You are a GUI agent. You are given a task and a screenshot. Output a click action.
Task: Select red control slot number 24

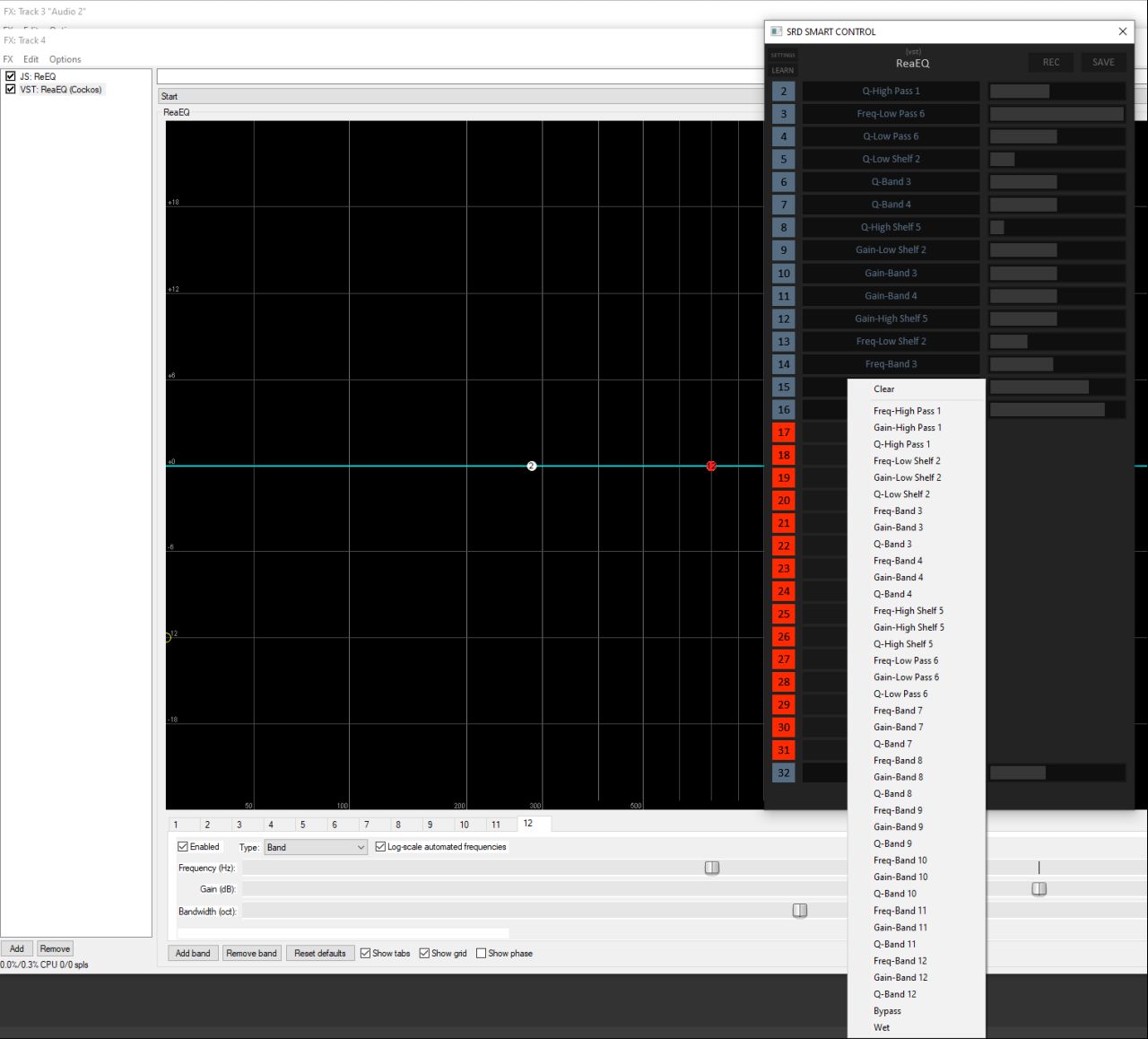point(784,591)
